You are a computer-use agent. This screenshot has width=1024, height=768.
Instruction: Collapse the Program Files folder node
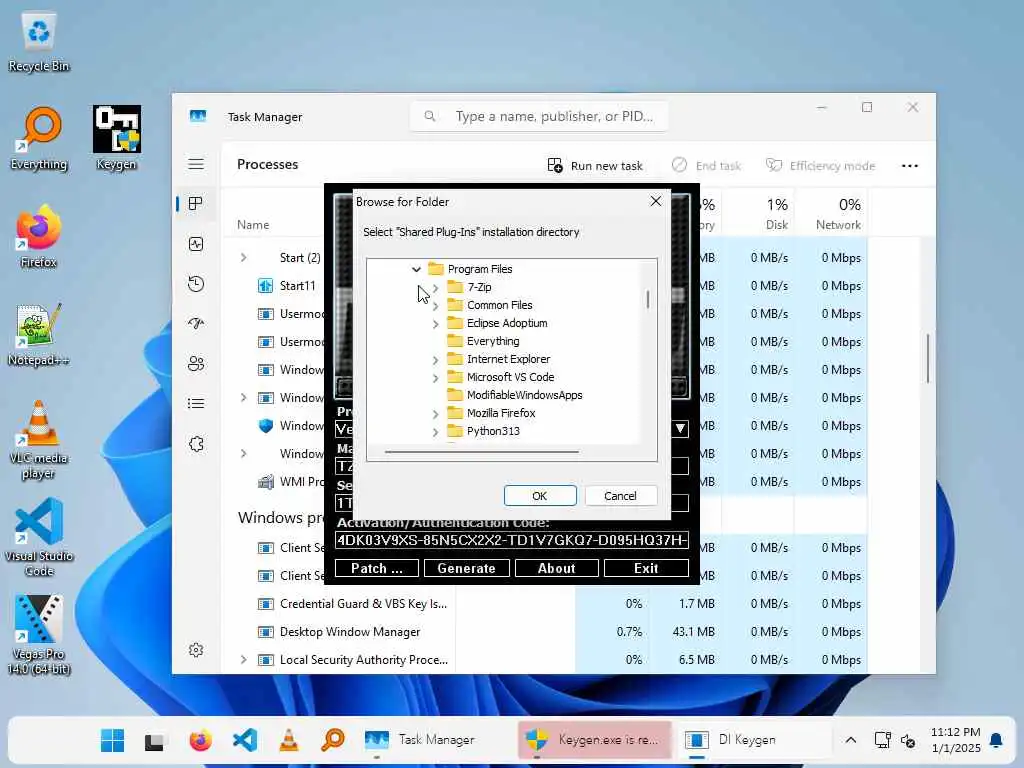[417, 269]
